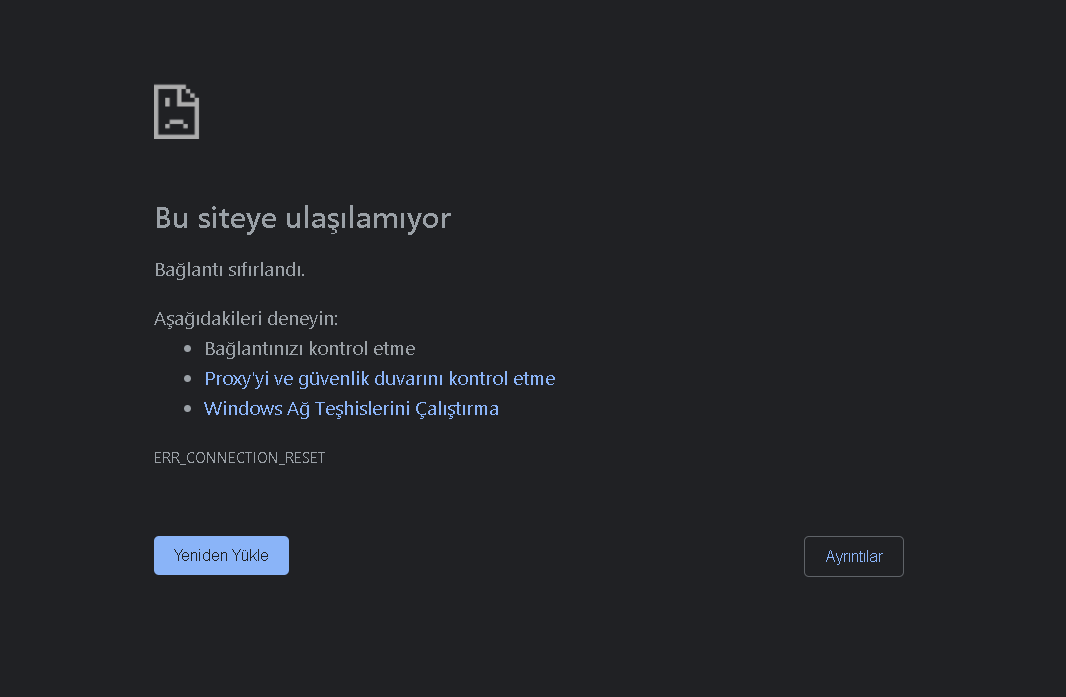Image resolution: width=1066 pixels, height=697 pixels.
Task: Click the ERR_CONNECTION_RESET error code
Action: 239,458
